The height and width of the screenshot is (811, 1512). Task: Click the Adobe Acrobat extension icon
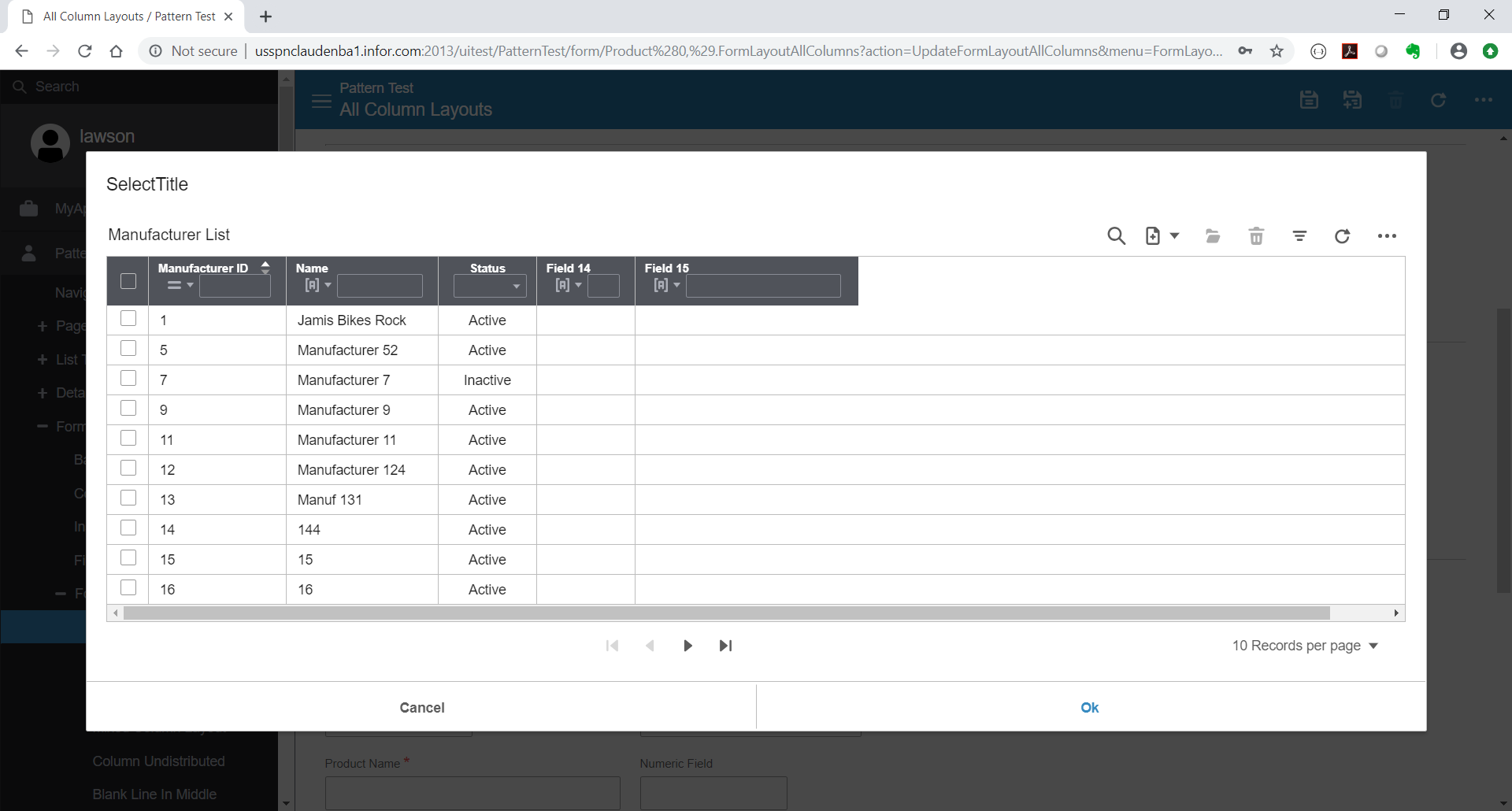[x=1350, y=51]
